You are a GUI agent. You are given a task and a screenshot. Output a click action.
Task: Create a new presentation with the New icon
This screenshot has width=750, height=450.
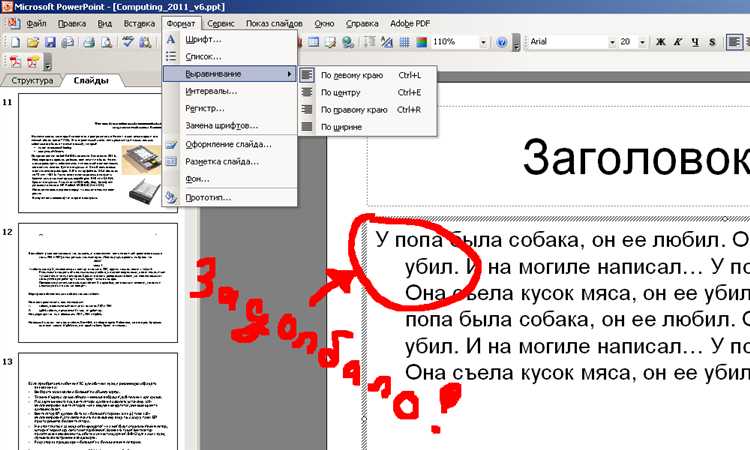pos(15,42)
